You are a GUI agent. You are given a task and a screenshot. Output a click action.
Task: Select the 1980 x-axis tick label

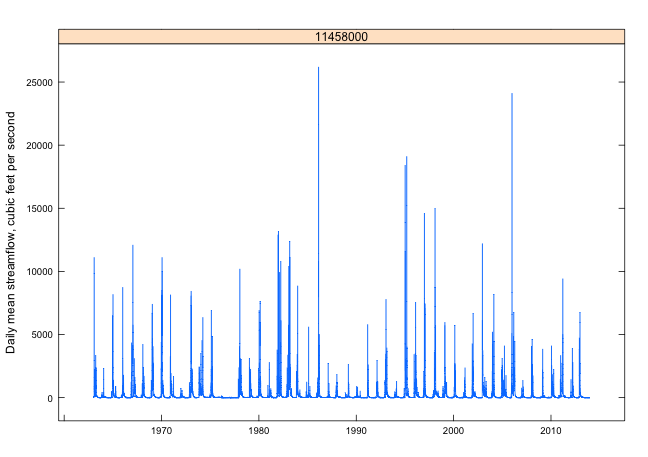(259, 431)
